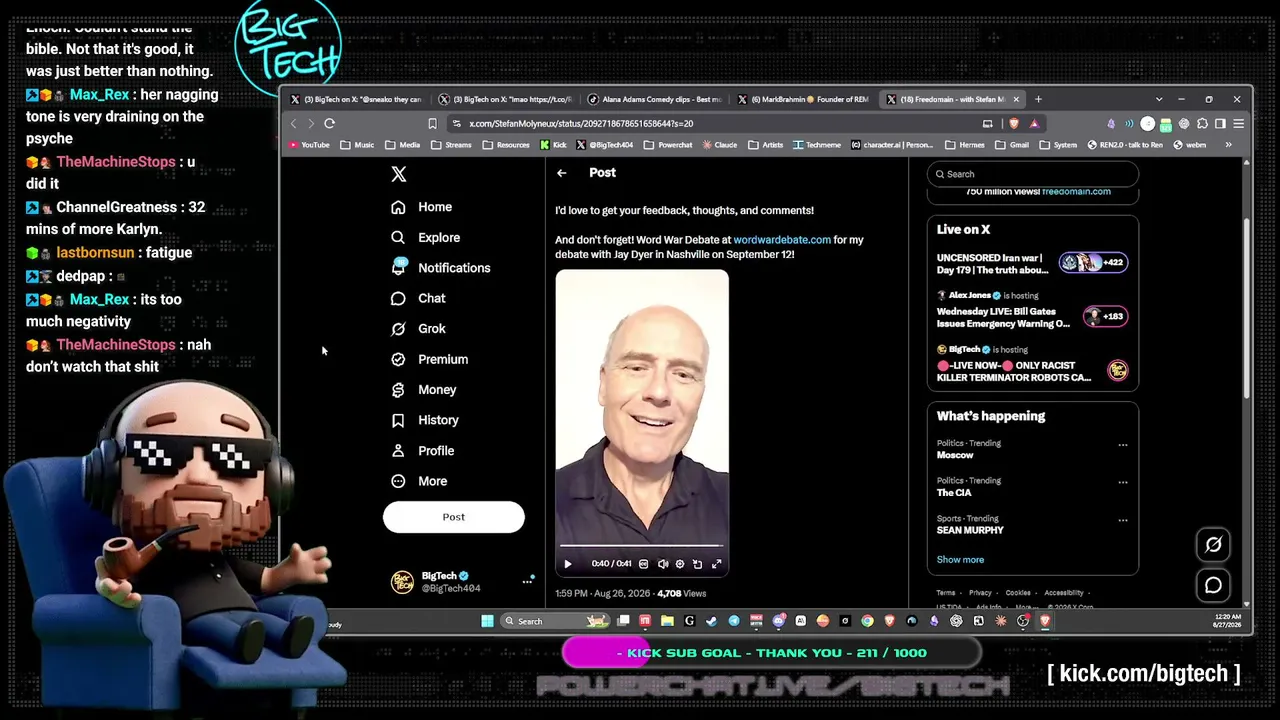
Task: Click the browser back arrow
Action: pos(294,124)
